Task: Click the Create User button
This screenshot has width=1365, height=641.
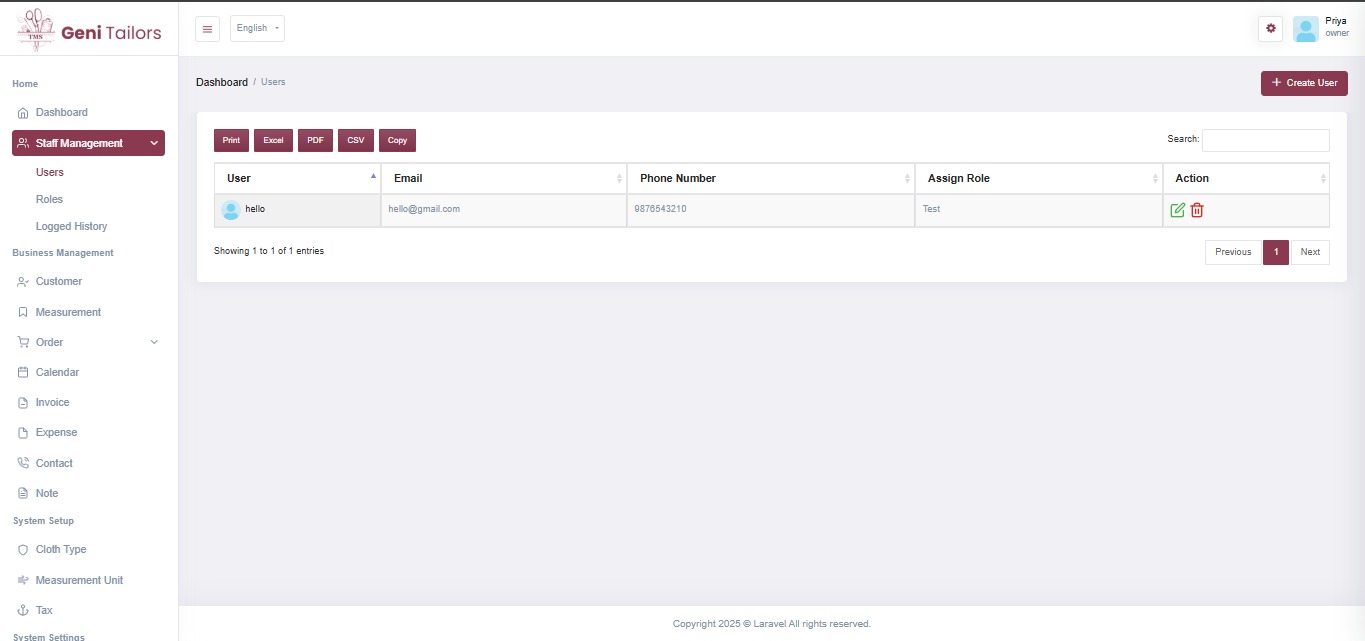Action: pos(1304,83)
